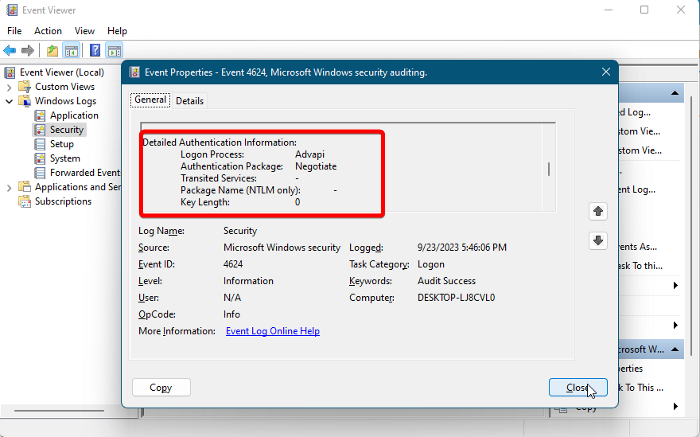Select Event Viewer (Local) root node
700x437 pixels.
click(x=62, y=72)
